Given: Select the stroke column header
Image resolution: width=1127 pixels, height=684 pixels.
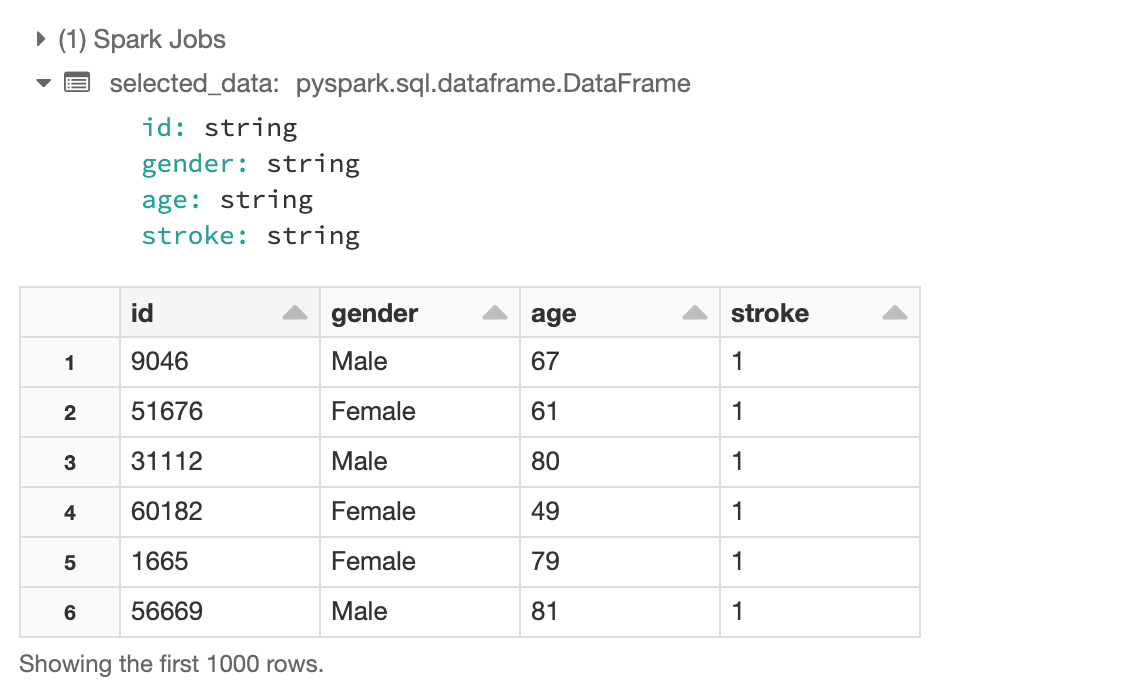Looking at the screenshot, I should [770, 312].
